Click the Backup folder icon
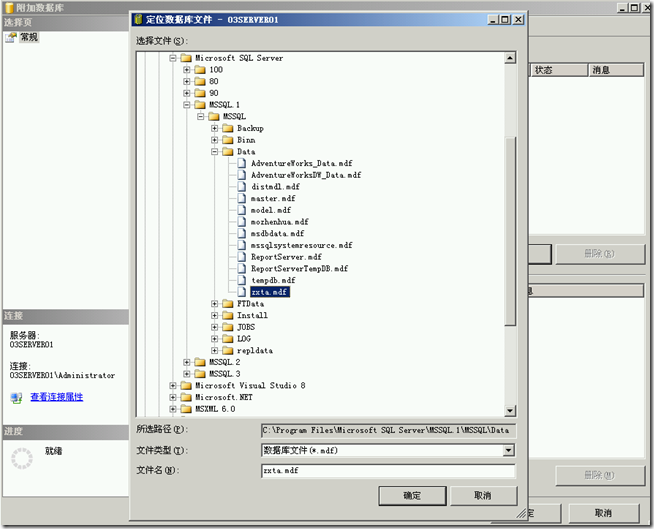The height and width of the screenshot is (529, 654). pyautogui.click(x=228, y=128)
